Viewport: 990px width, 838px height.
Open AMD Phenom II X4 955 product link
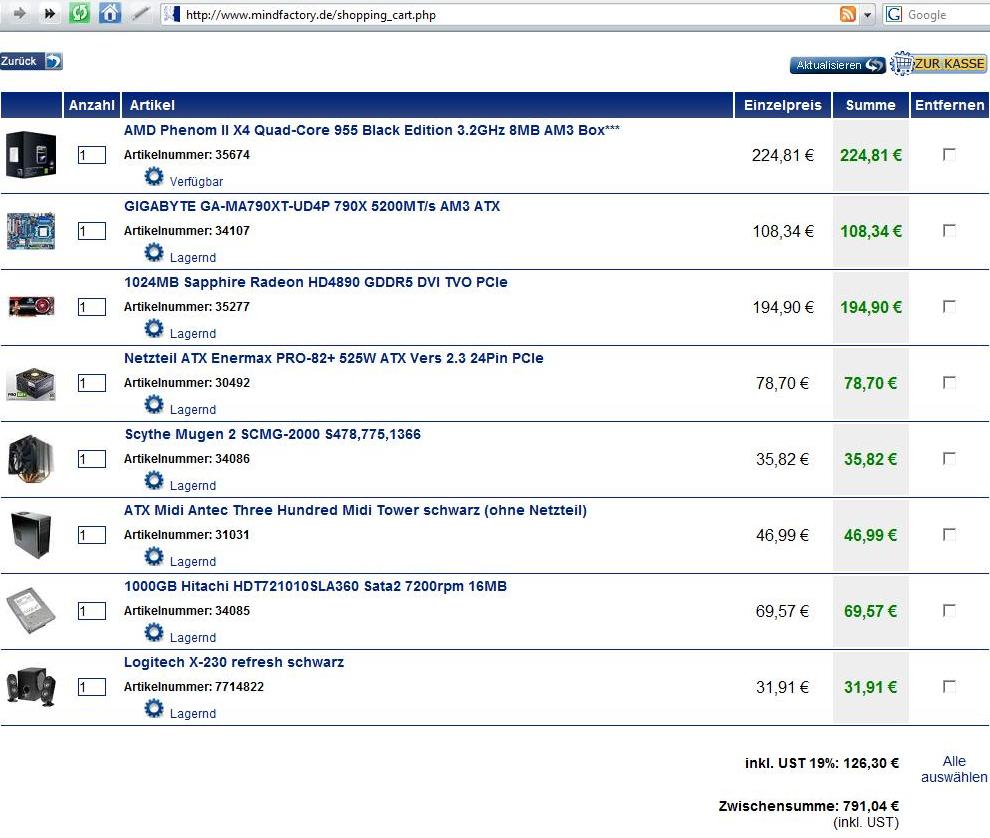371,130
